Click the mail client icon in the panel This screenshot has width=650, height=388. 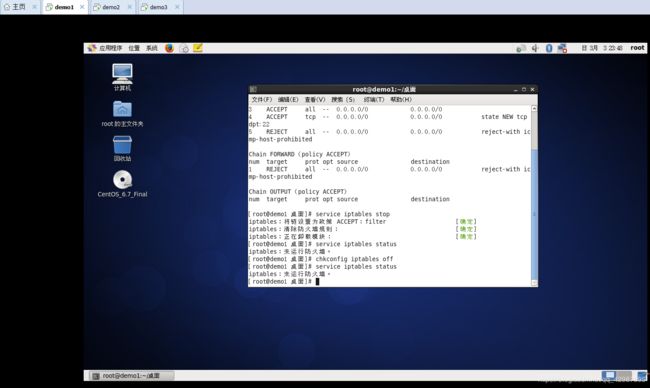point(184,48)
